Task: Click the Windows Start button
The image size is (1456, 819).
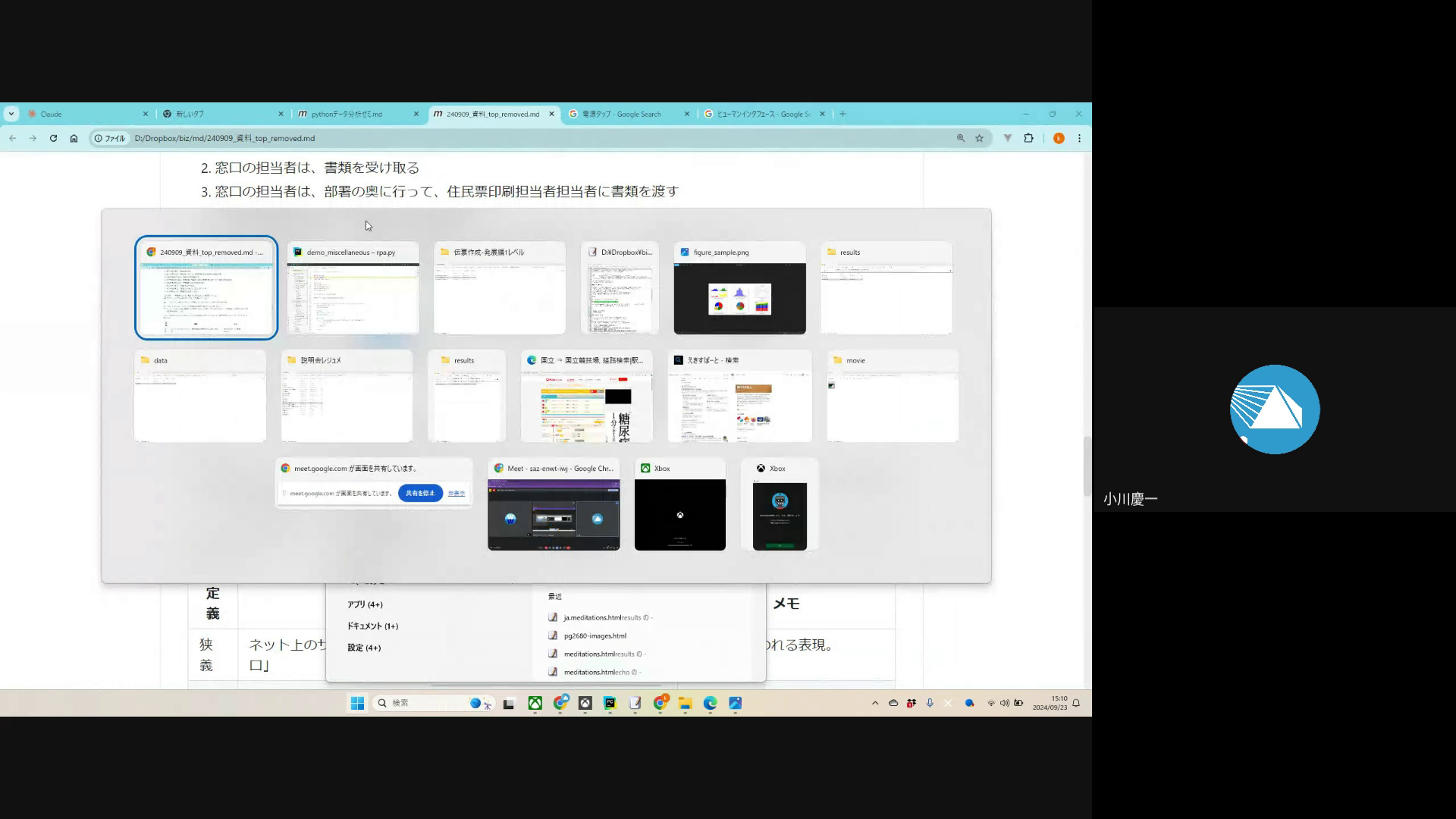Action: (357, 704)
